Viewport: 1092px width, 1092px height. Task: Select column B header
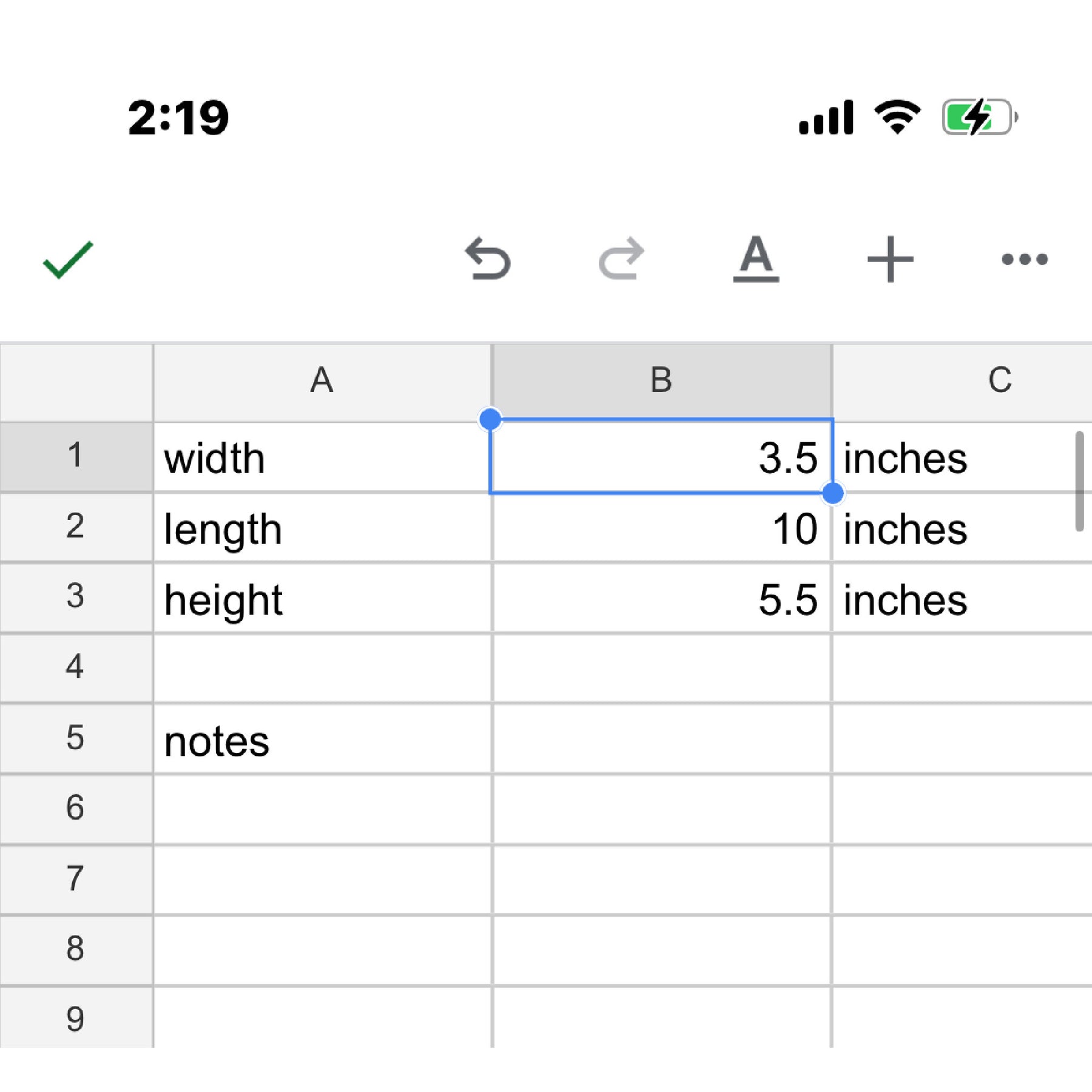click(x=661, y=381)
